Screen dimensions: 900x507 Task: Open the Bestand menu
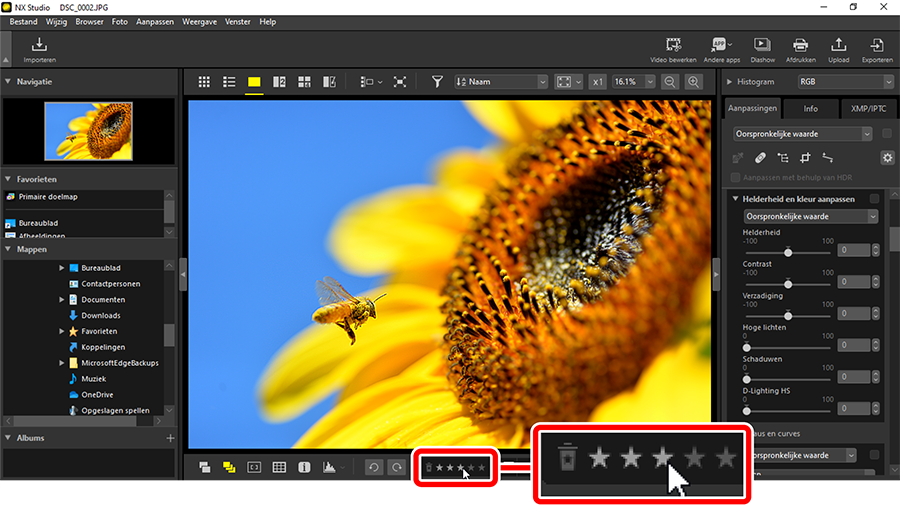pos(24,22)
